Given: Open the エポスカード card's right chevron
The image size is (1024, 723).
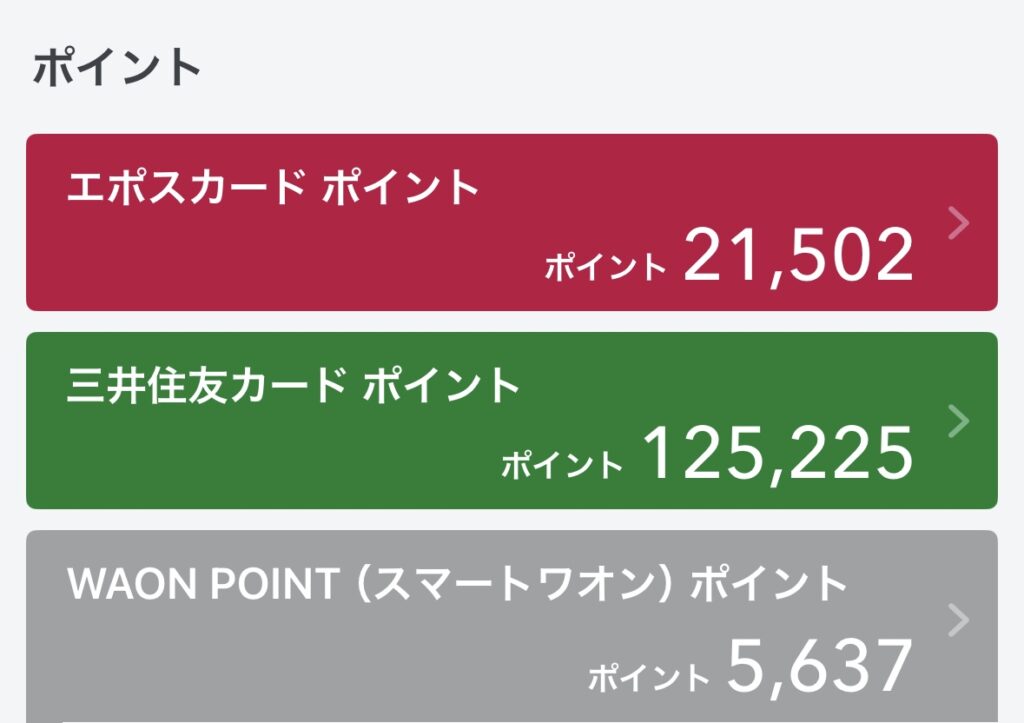Looking at the screenshot, I should point(958,223).
